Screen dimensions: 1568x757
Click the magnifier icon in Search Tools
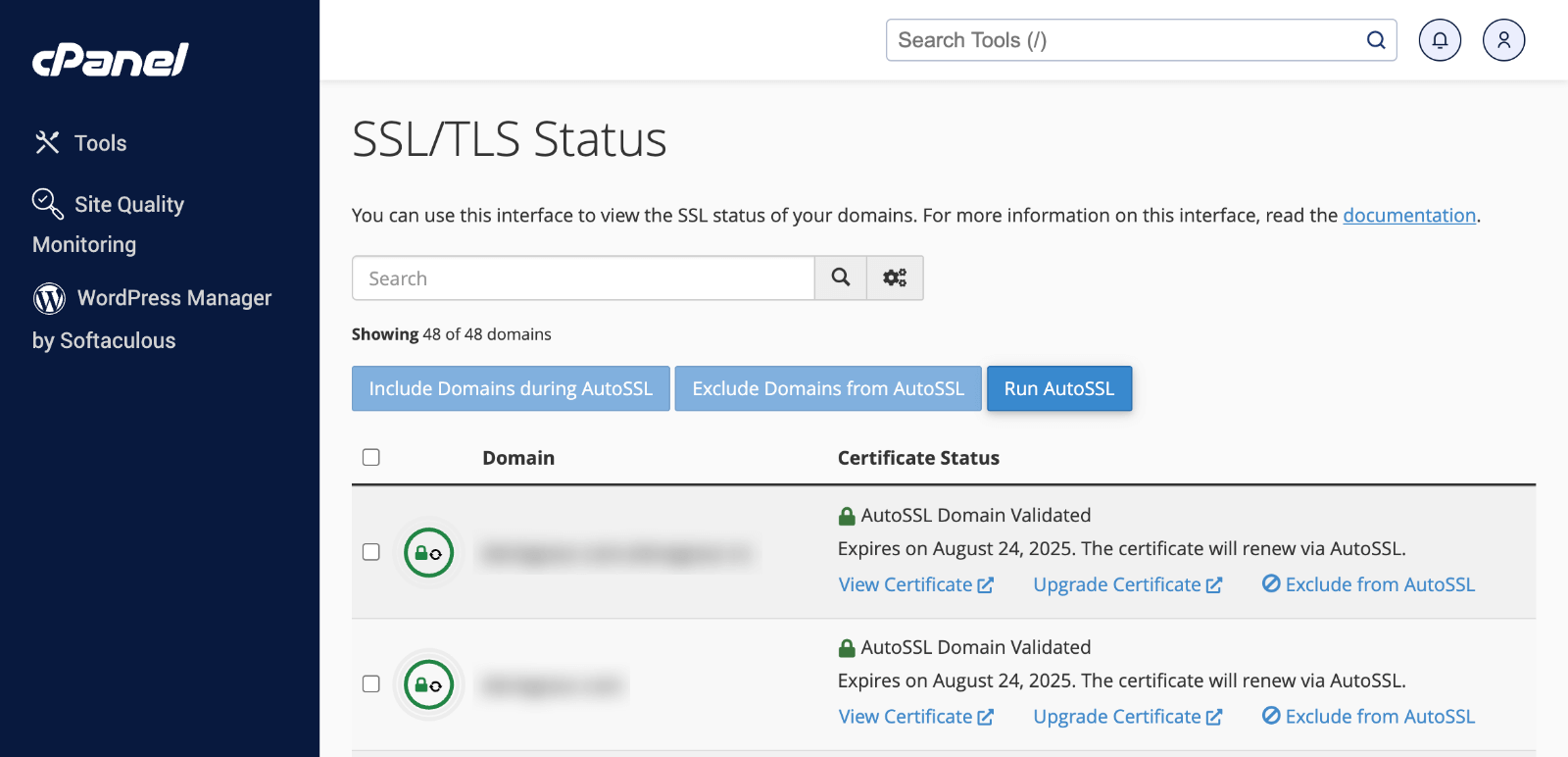[x=1376, y=40]
